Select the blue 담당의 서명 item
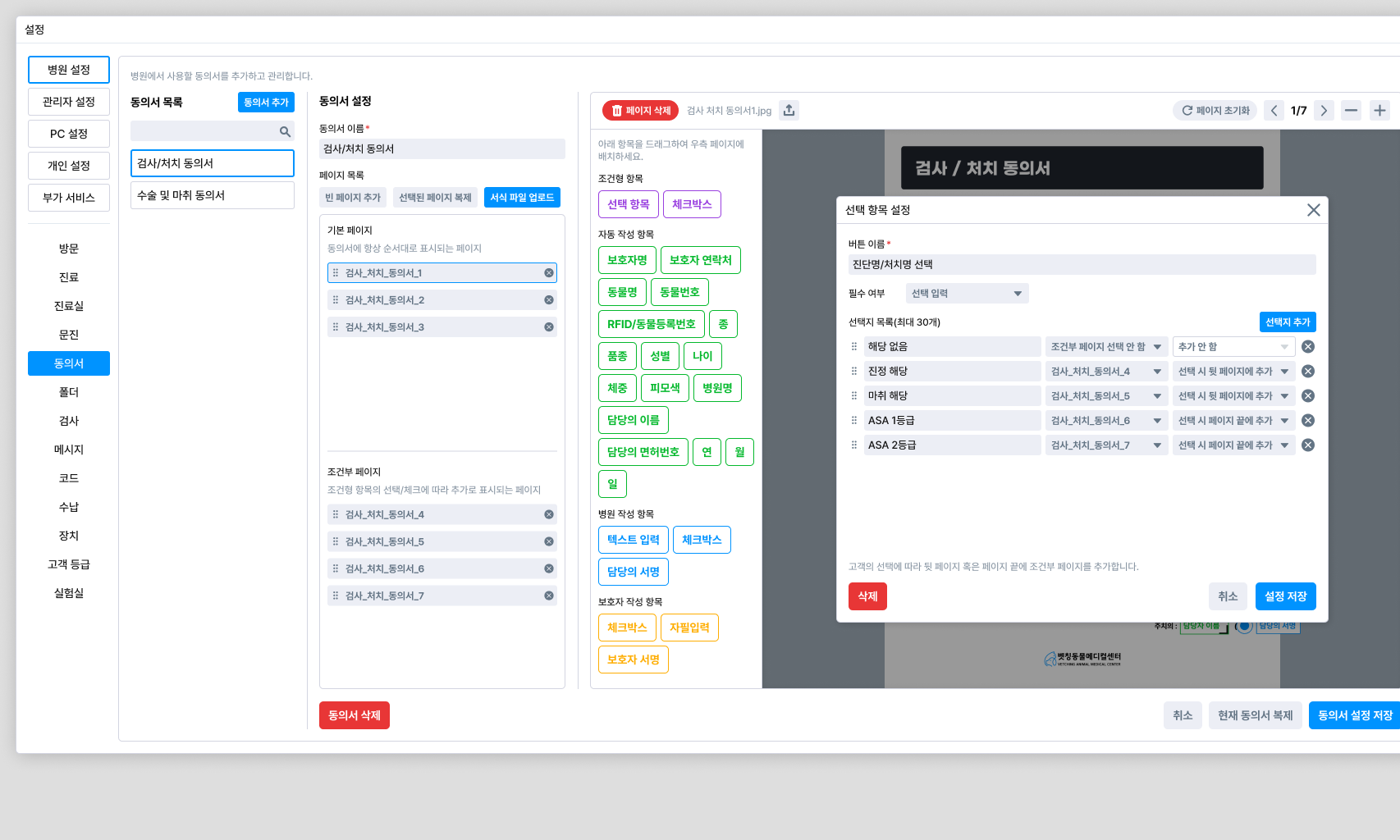Viewport: 1400px width, 840px height. pyautogui.click(x=634, y=572)
